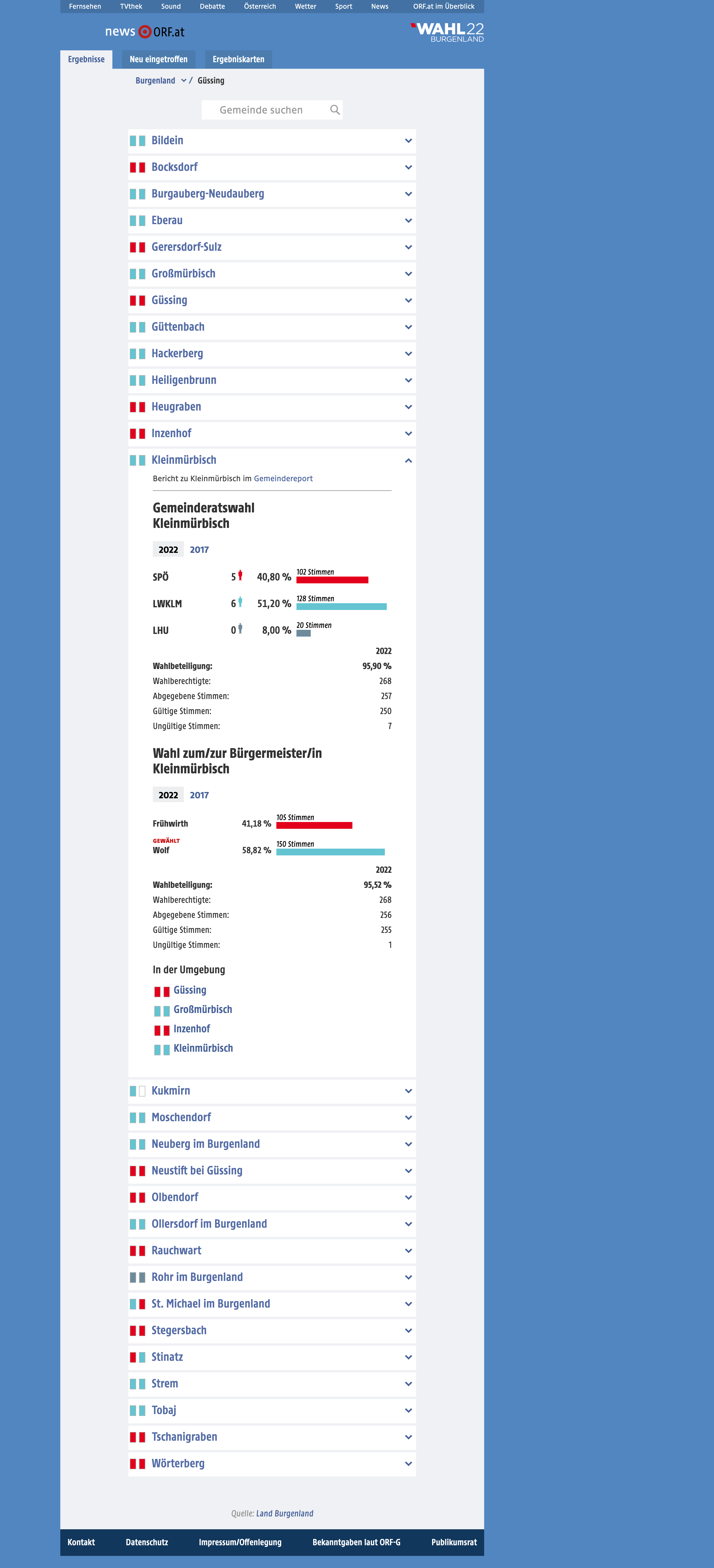Select 2017 in Bürgermeister election section
Screen dimensions: 714x1568
click(x=199, y=795)
